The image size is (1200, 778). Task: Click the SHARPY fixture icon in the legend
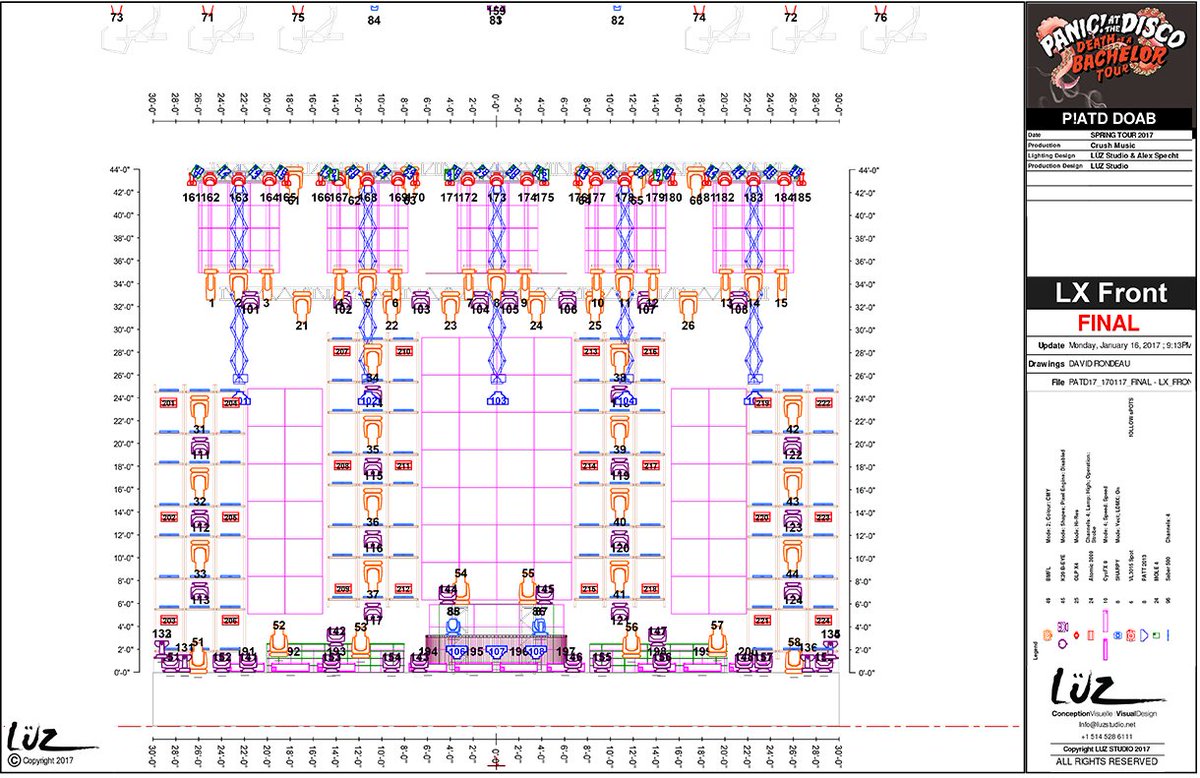tap(1118, 635)
